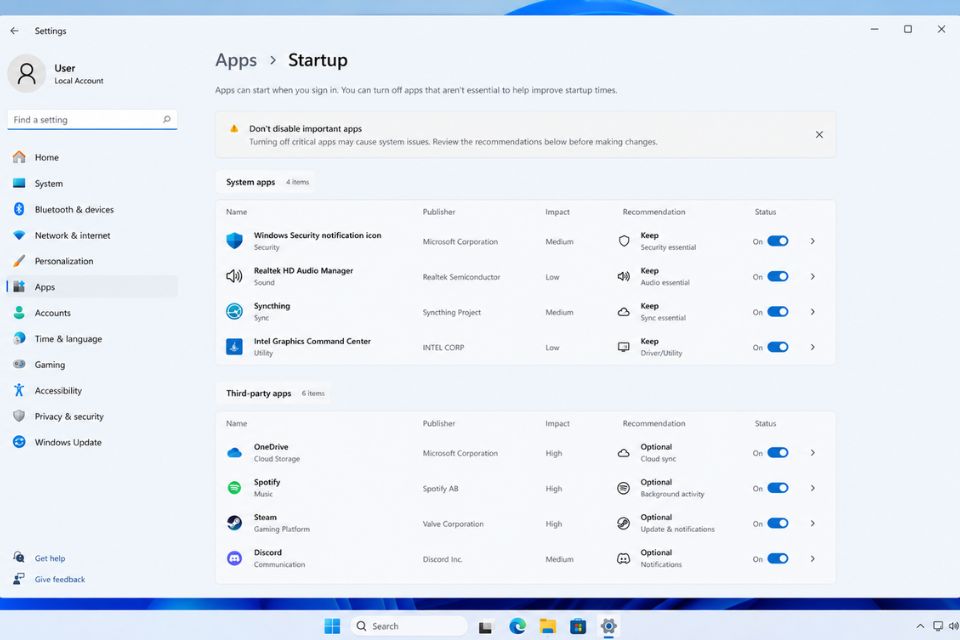The image size is (960, 640).
Task: Click the speaker recommendation icon in Realtek row
Action: 624,276
